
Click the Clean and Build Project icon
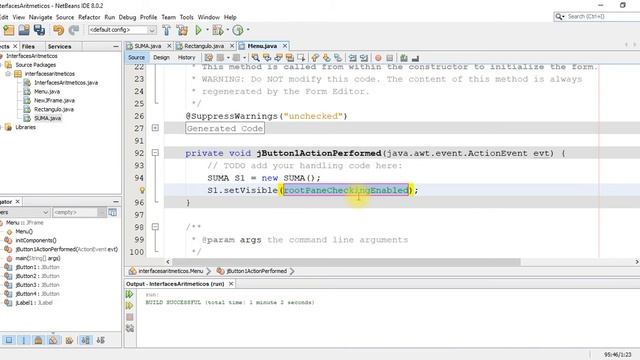point(182,30)
